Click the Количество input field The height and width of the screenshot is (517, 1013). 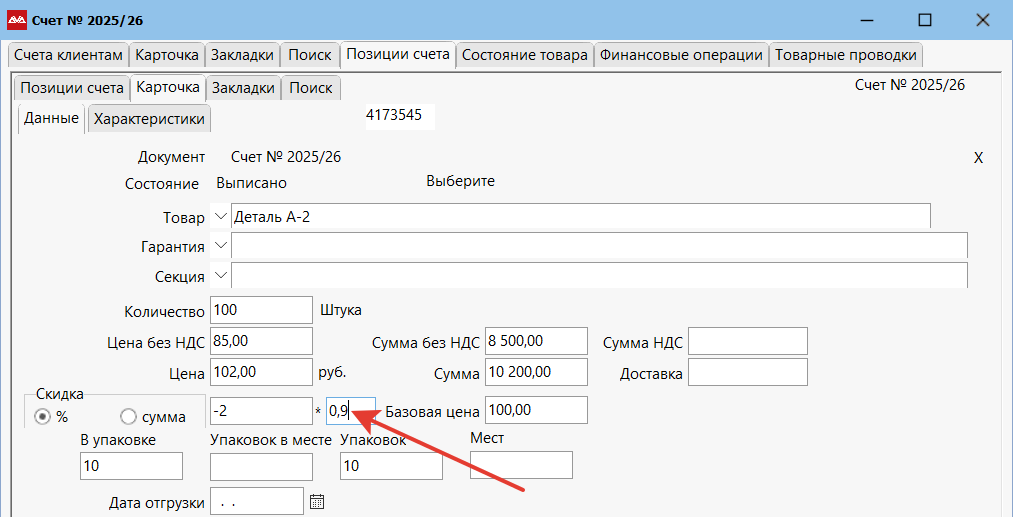(261, 310)
